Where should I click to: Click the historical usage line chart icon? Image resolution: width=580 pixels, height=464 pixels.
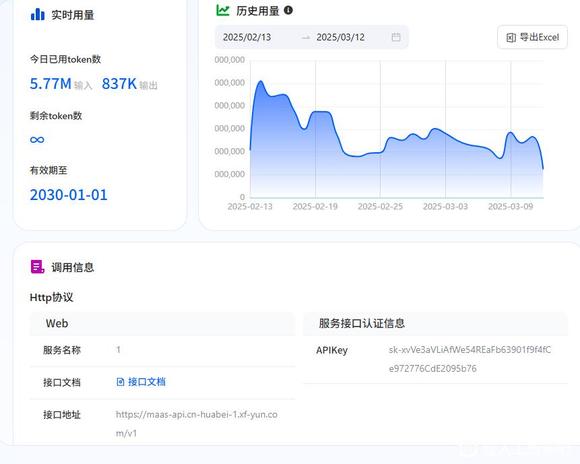tap(223, 10)
